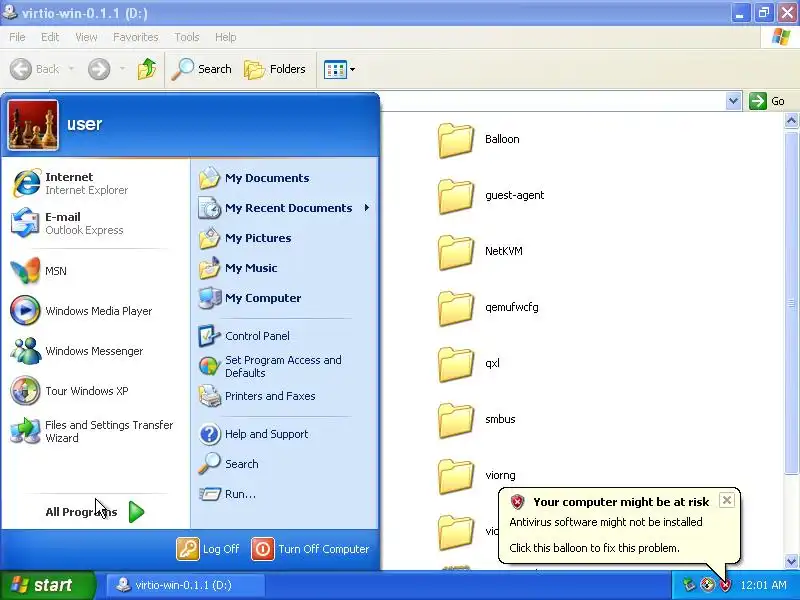This screenshot has height=600, width=800.
Task: Click the vertical scrollbar thumb
Action: (791, 304)
